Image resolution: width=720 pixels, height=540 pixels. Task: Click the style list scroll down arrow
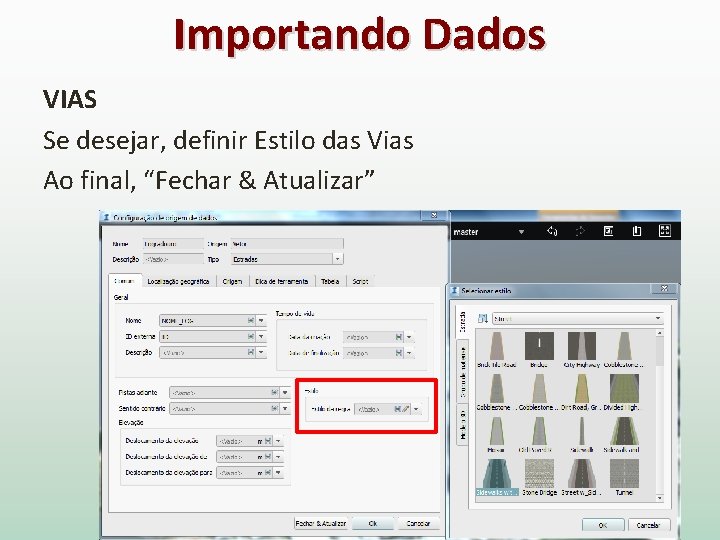[660, 498]
